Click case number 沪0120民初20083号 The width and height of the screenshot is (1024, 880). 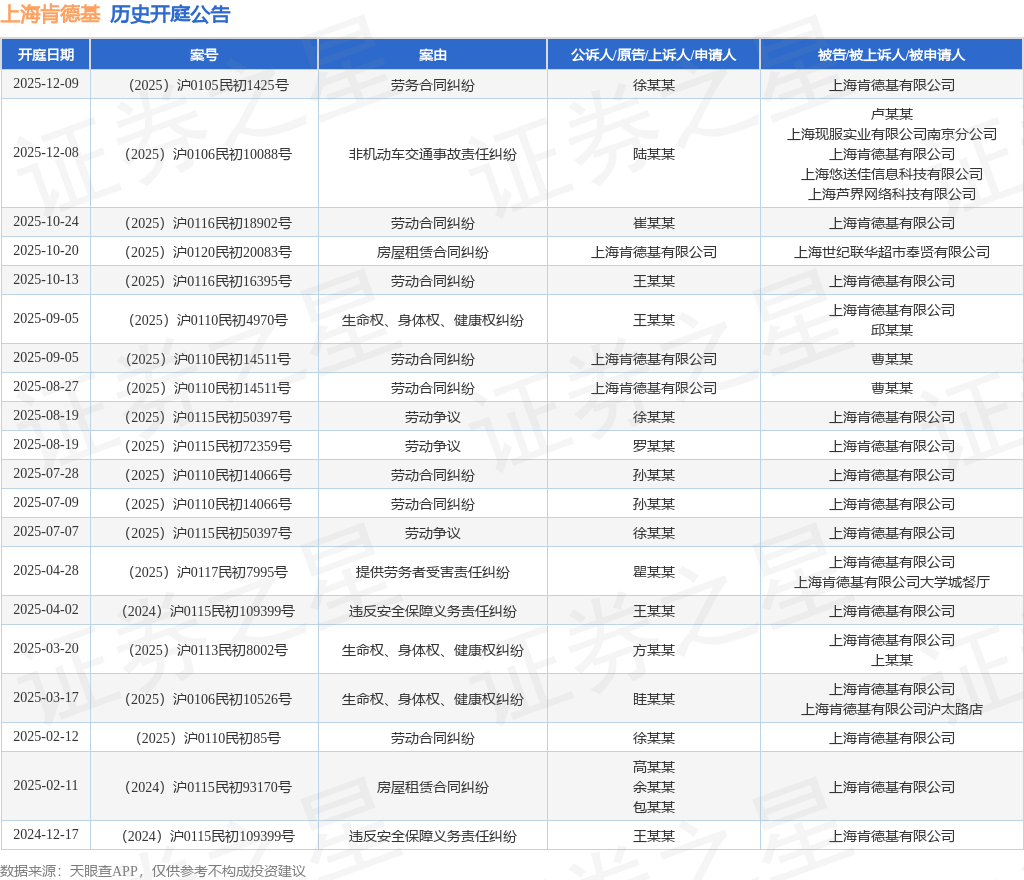(208, 252)
